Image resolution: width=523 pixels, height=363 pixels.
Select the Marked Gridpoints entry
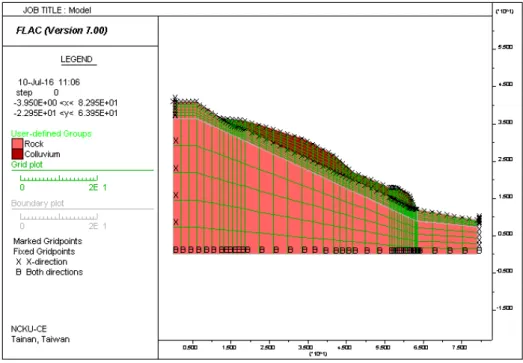click(48, 241)
